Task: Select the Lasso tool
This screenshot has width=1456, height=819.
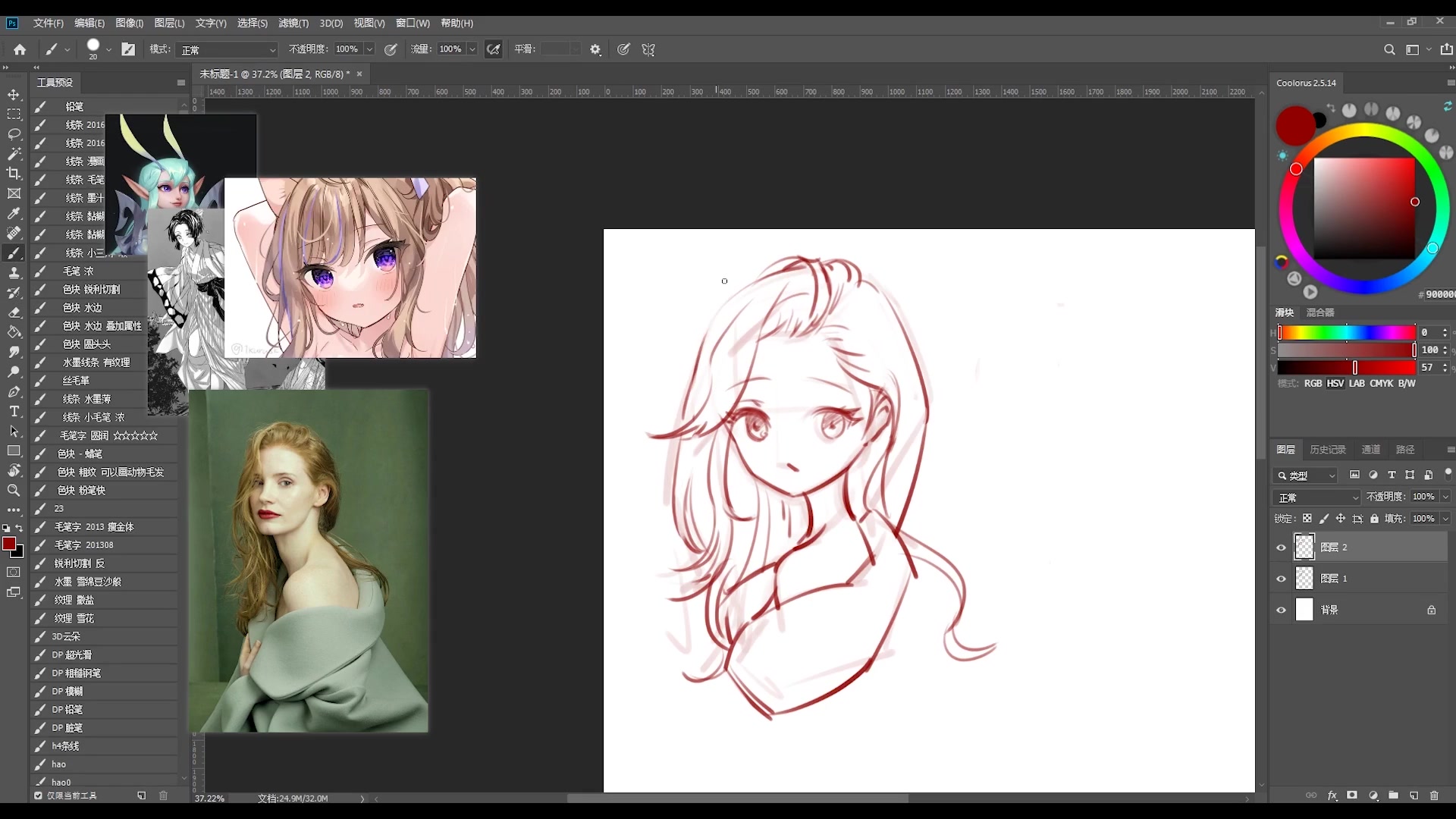Action: pos(14,134)
